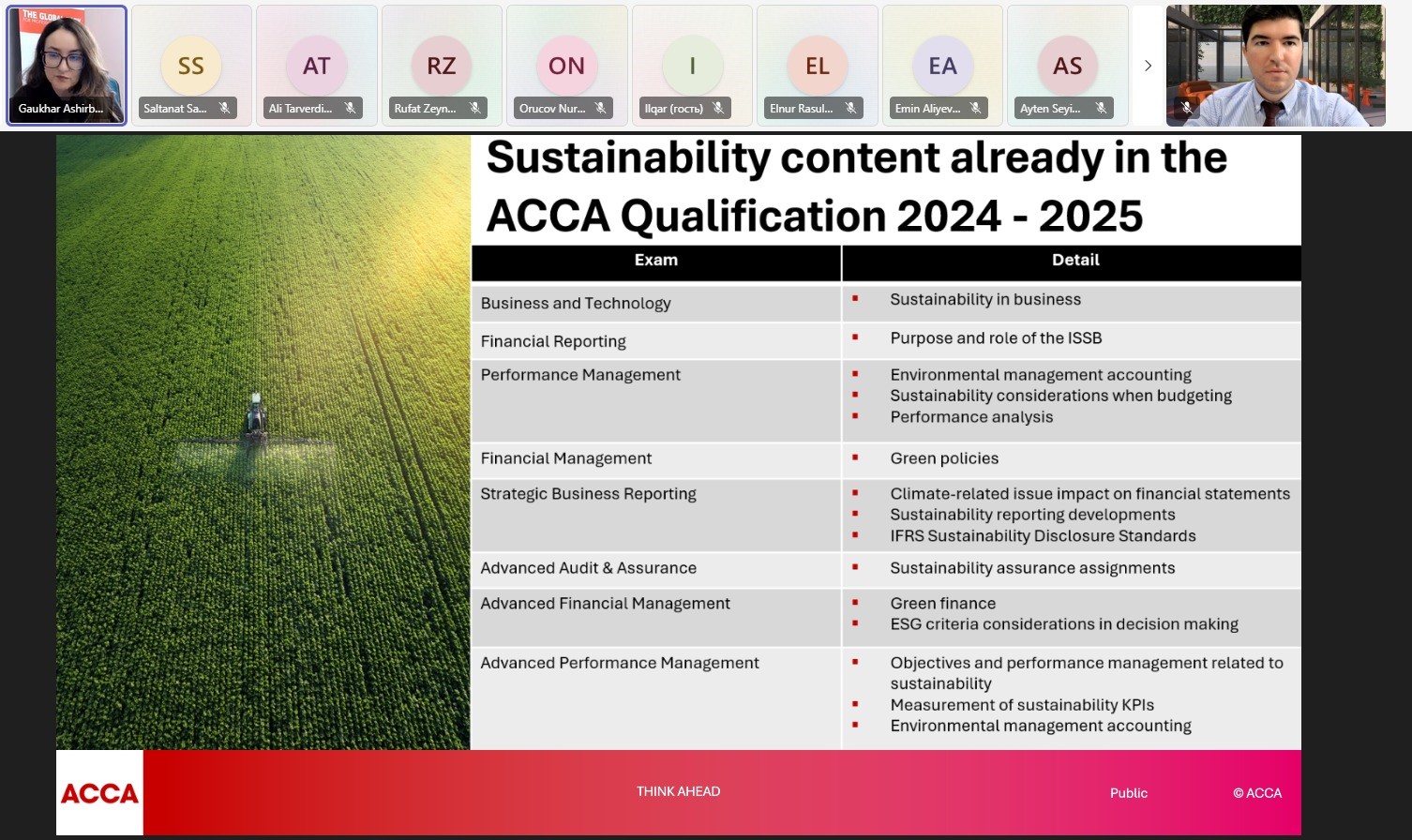The image size is (1412, 840).
Task: Click the muted mic icon on Saltanat's tile
Action: [225, 109]
